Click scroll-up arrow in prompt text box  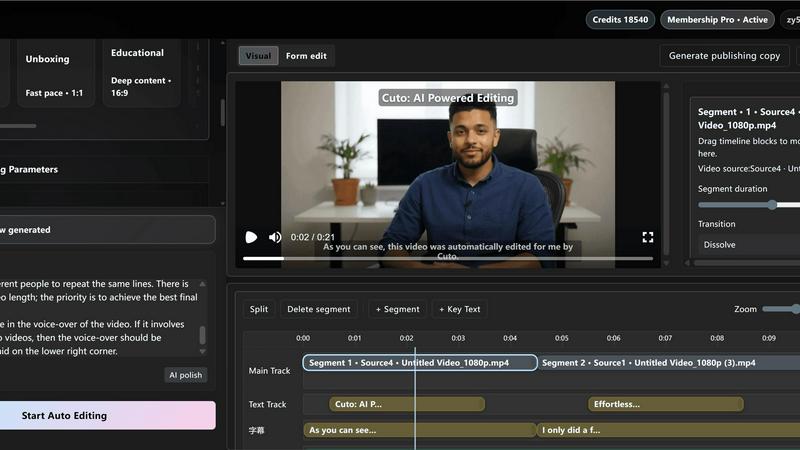pos(203,284)
